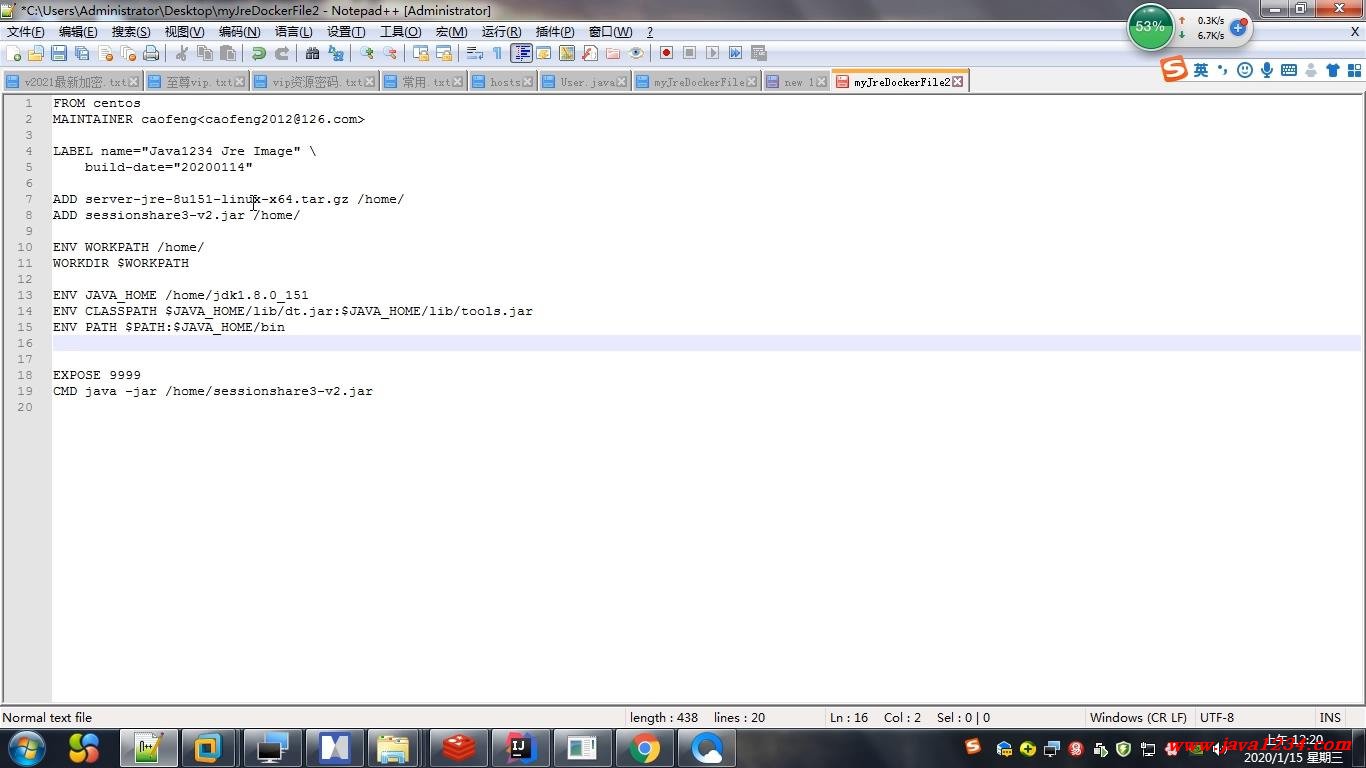Image resolution: width=1366 pixels, height=768 pixels.
Task: Click the Print toolbar icon
Action: [151, 53]
